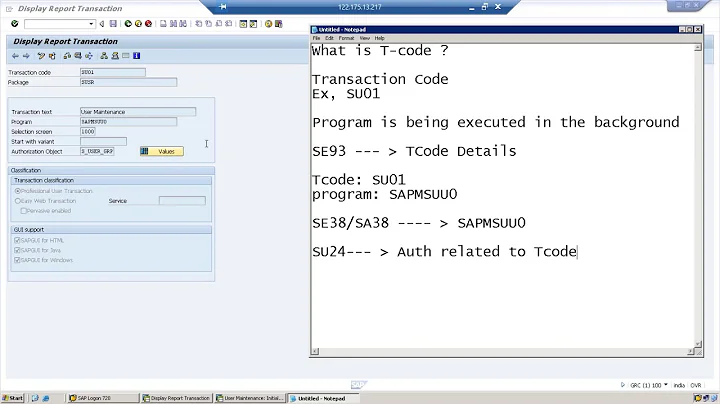720x404 pixels.
Task: Switch to SAP Logon 720 taskbar button
Action: point(103,398)
